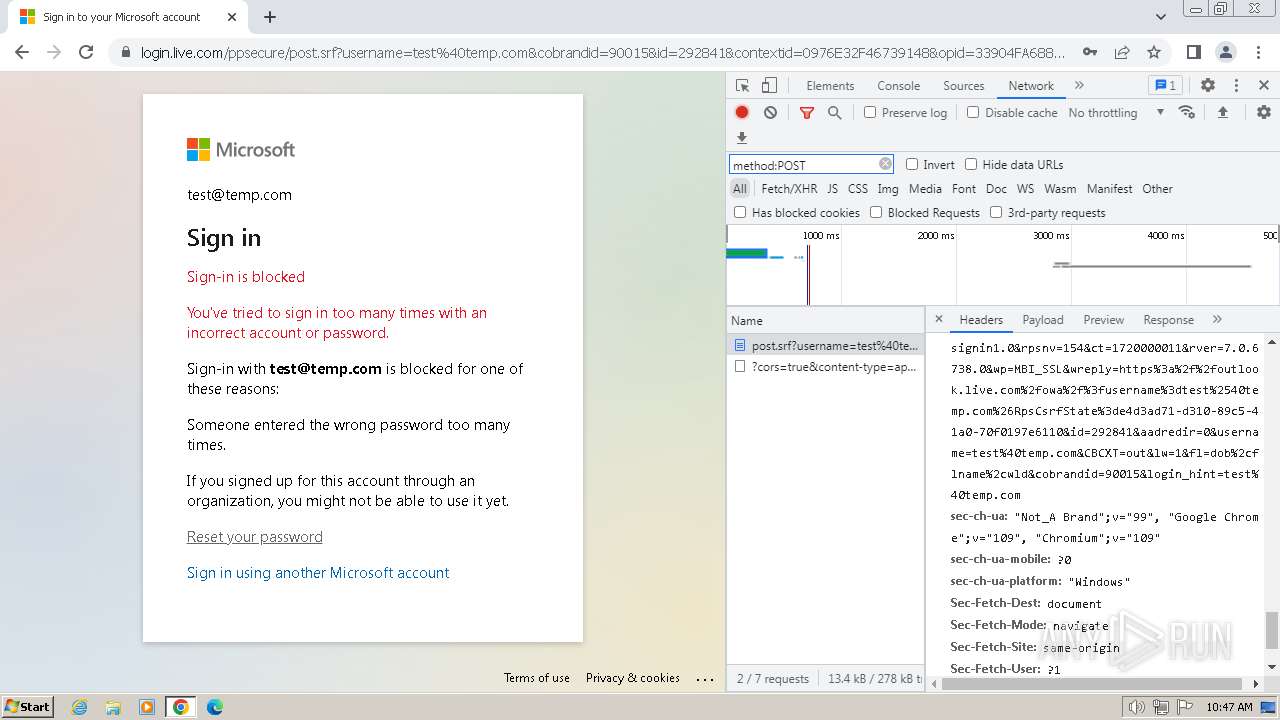Click Reset your password link
The image size is (1280, 720).
tap(254, 537)
